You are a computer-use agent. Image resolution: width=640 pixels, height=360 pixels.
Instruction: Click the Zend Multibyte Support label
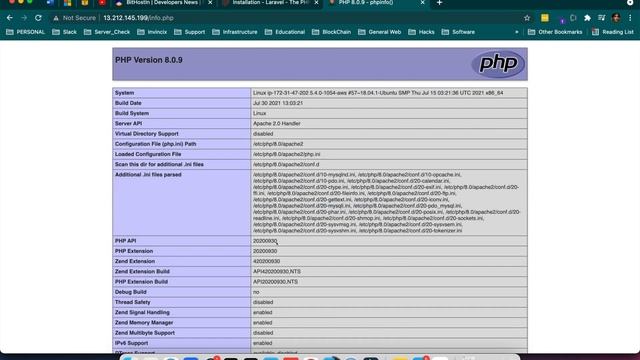click(144, 333)
